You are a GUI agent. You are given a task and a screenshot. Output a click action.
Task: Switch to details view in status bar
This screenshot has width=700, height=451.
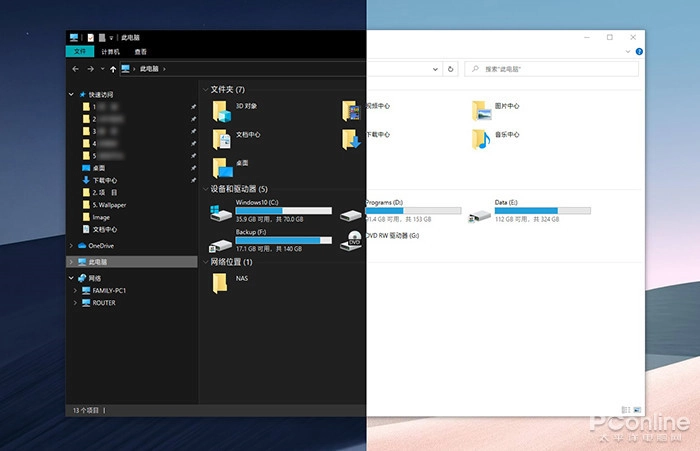click(626, 410)
